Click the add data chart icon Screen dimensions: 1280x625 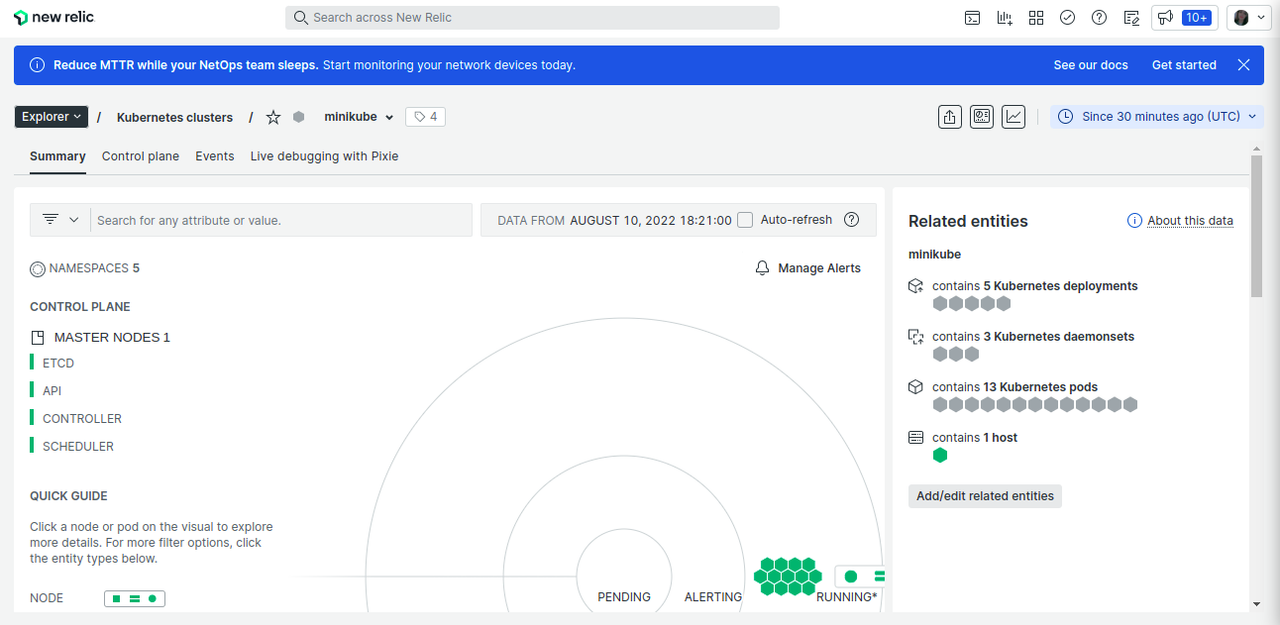1004,18
